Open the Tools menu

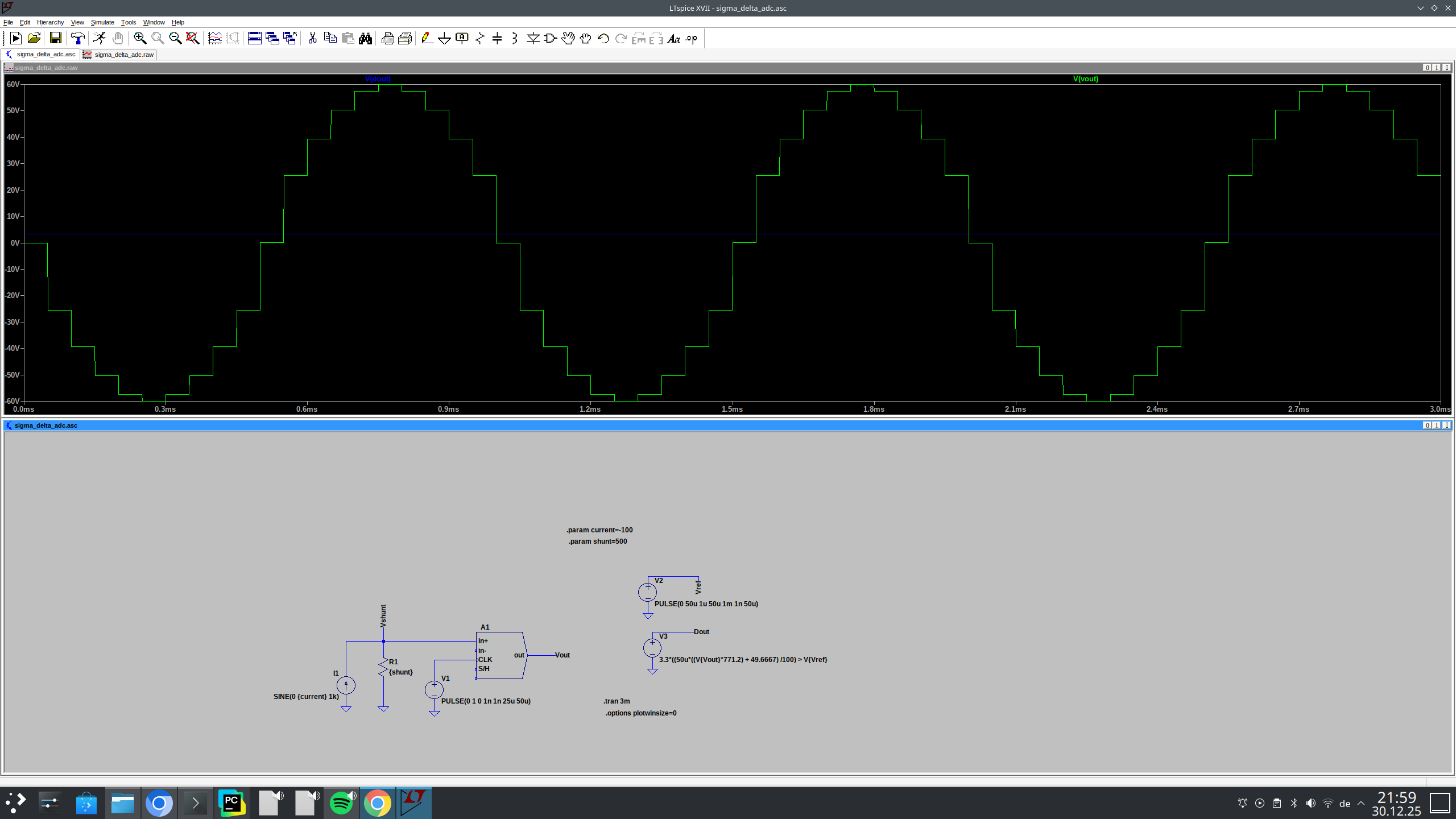click(129, 22)
